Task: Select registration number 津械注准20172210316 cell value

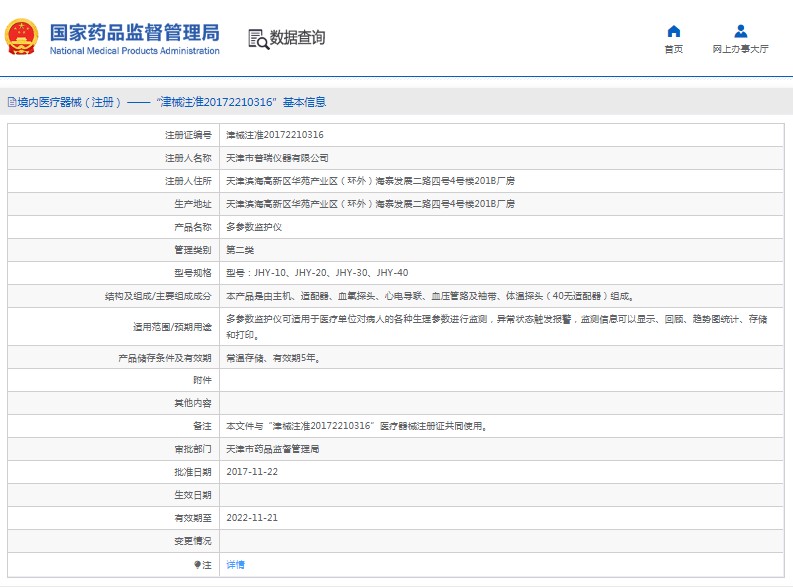Action: 275,135
